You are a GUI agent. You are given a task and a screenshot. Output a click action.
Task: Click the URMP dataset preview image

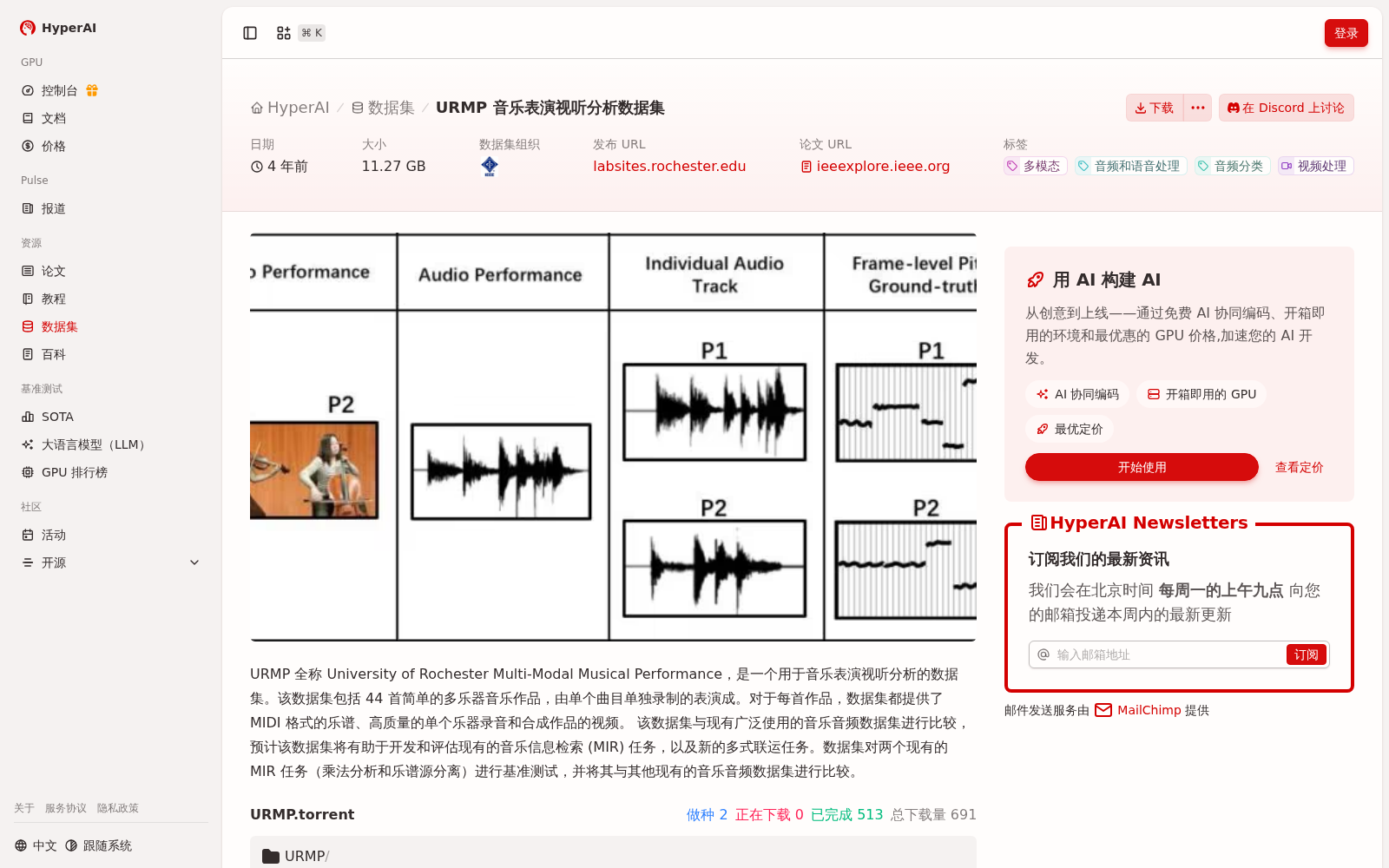pos(613,437)
